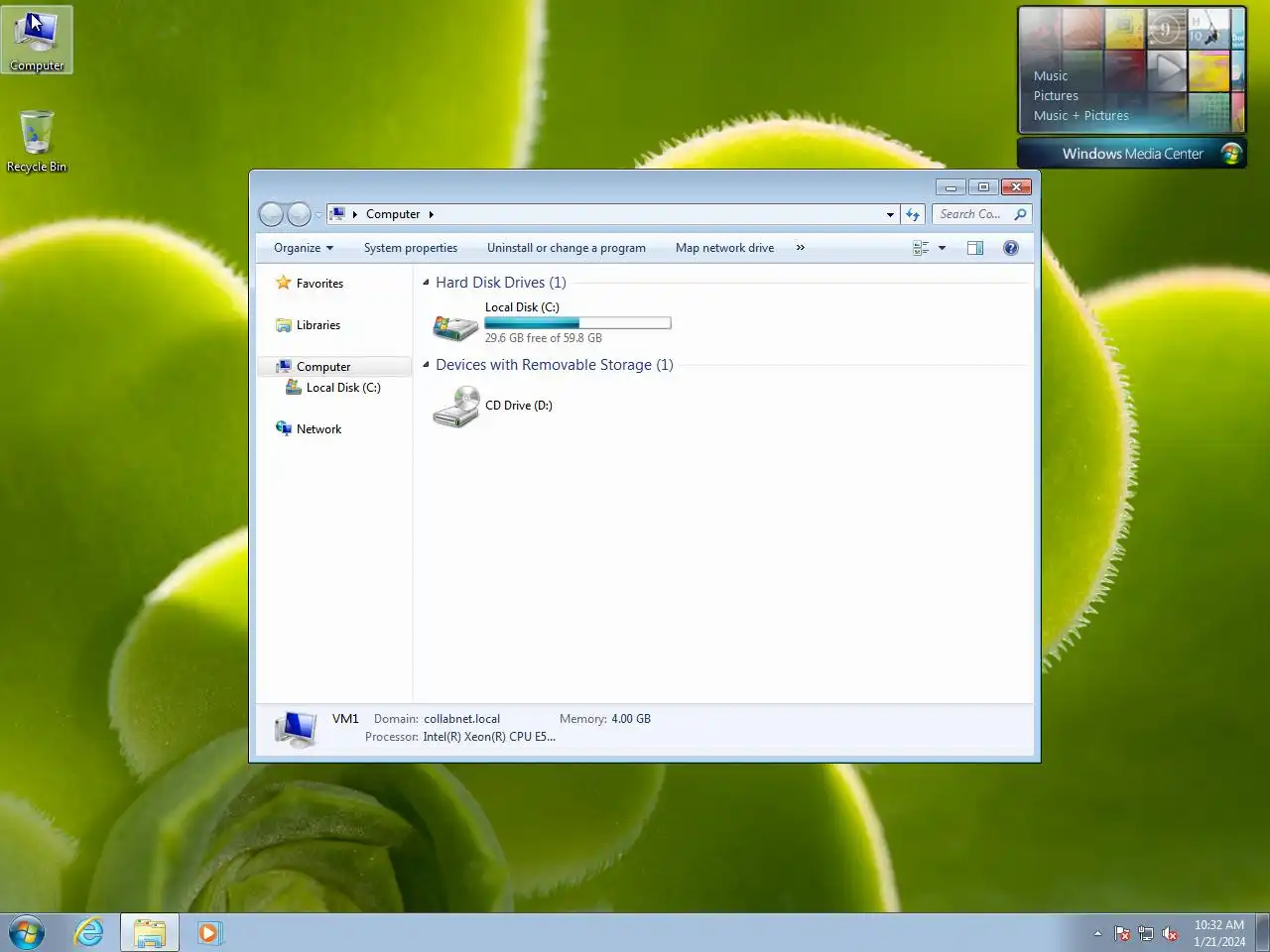This screenshot has width=1270, height=952.
Task: Click the '29.6 GB free of 59.8 GB' text
Action: [544, 338]
